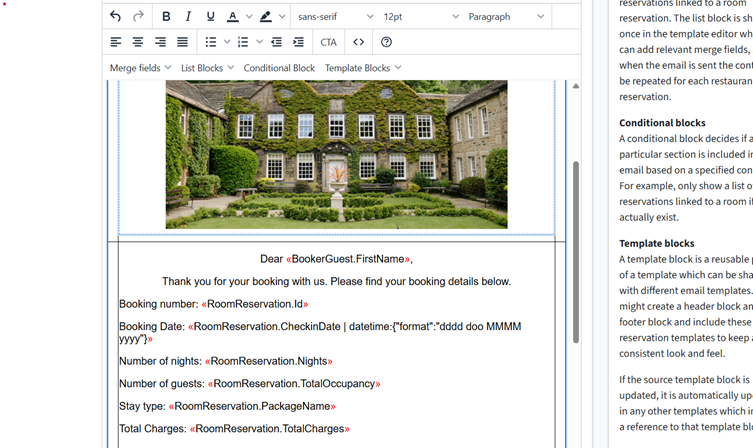The image size is (753, 448).
Task: Click the RoomReservation.TotalCharges merge field
Action: [x=270, y=429]
